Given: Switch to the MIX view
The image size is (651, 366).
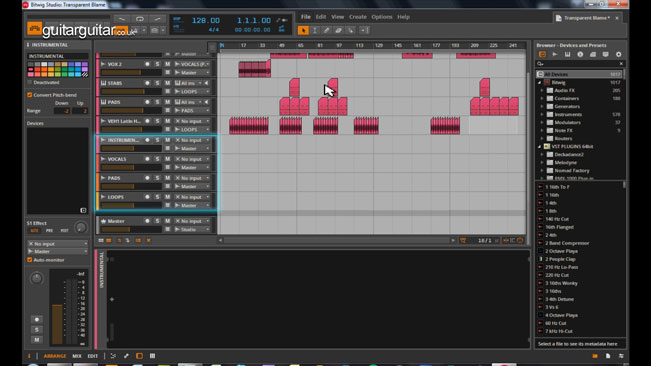Looking at the screenshot, I should pos(77,356).
